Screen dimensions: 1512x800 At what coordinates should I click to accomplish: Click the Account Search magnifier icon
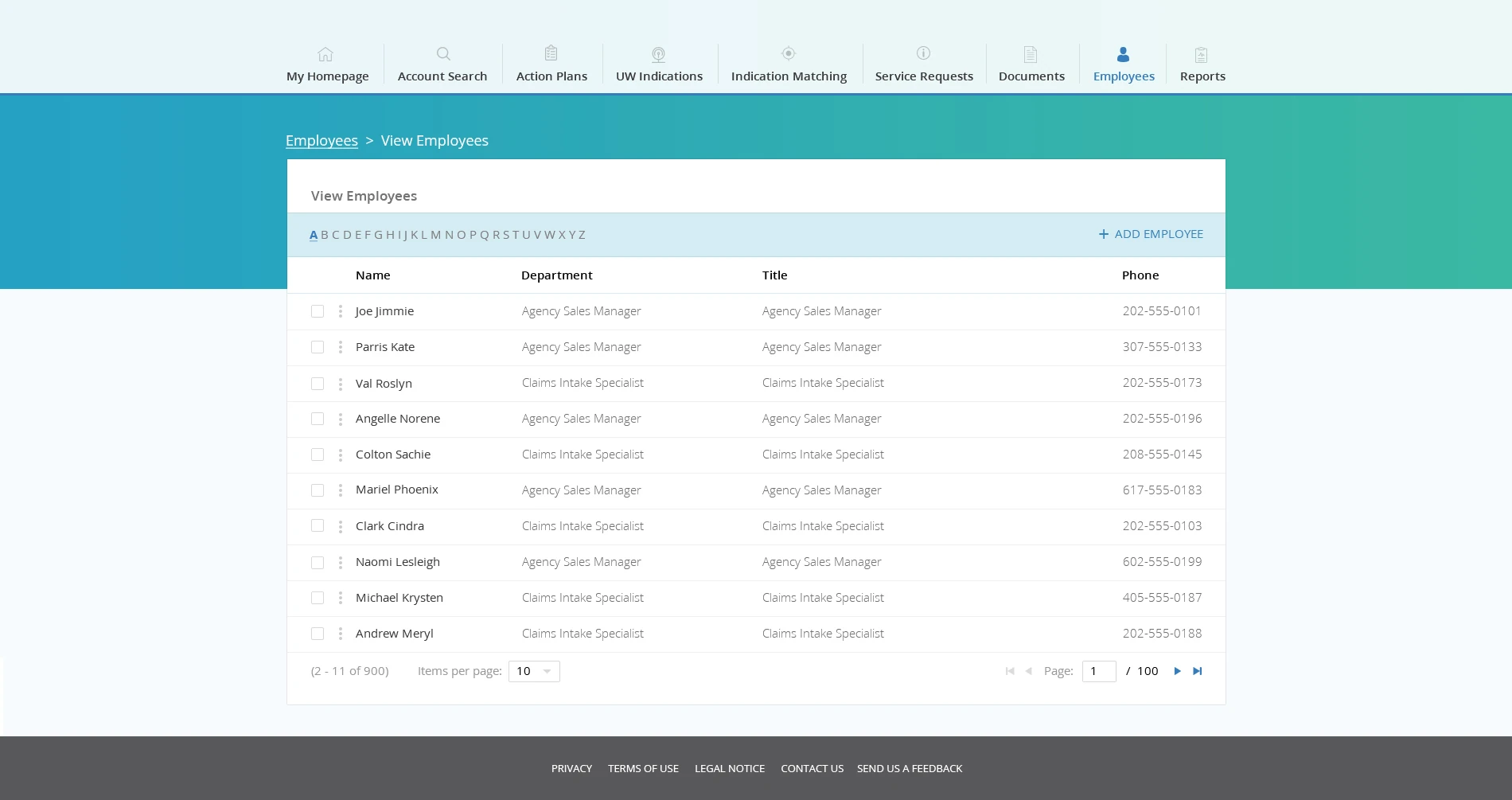coord(443,54)
